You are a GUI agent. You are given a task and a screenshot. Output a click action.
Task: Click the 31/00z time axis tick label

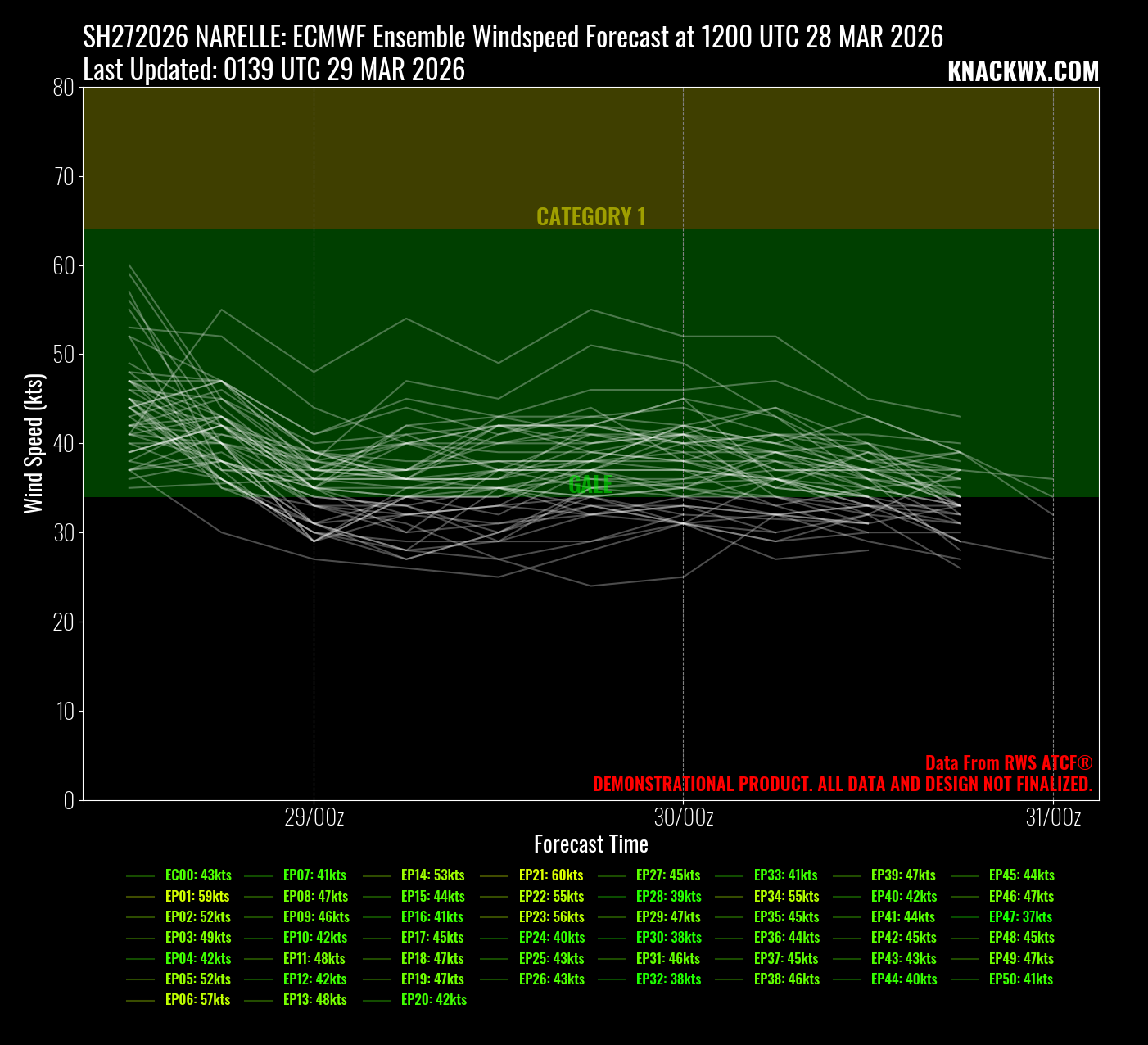[1053, 817]
